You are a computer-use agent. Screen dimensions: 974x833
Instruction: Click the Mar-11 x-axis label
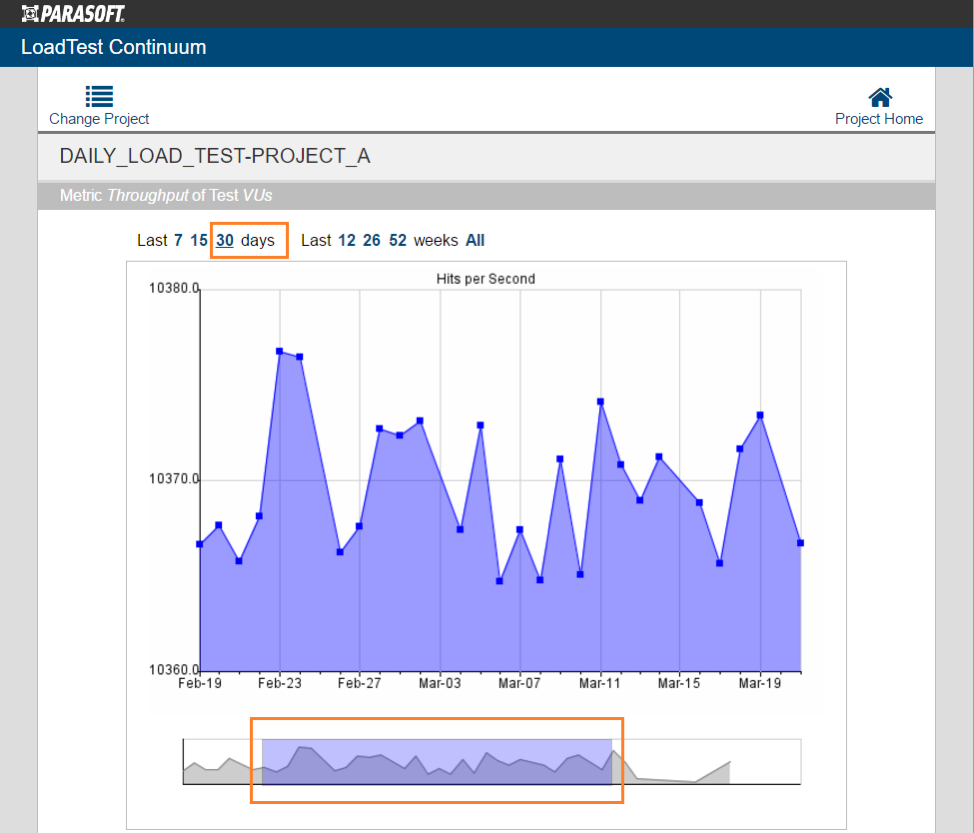pyautogui.click(x=599, y=683)
